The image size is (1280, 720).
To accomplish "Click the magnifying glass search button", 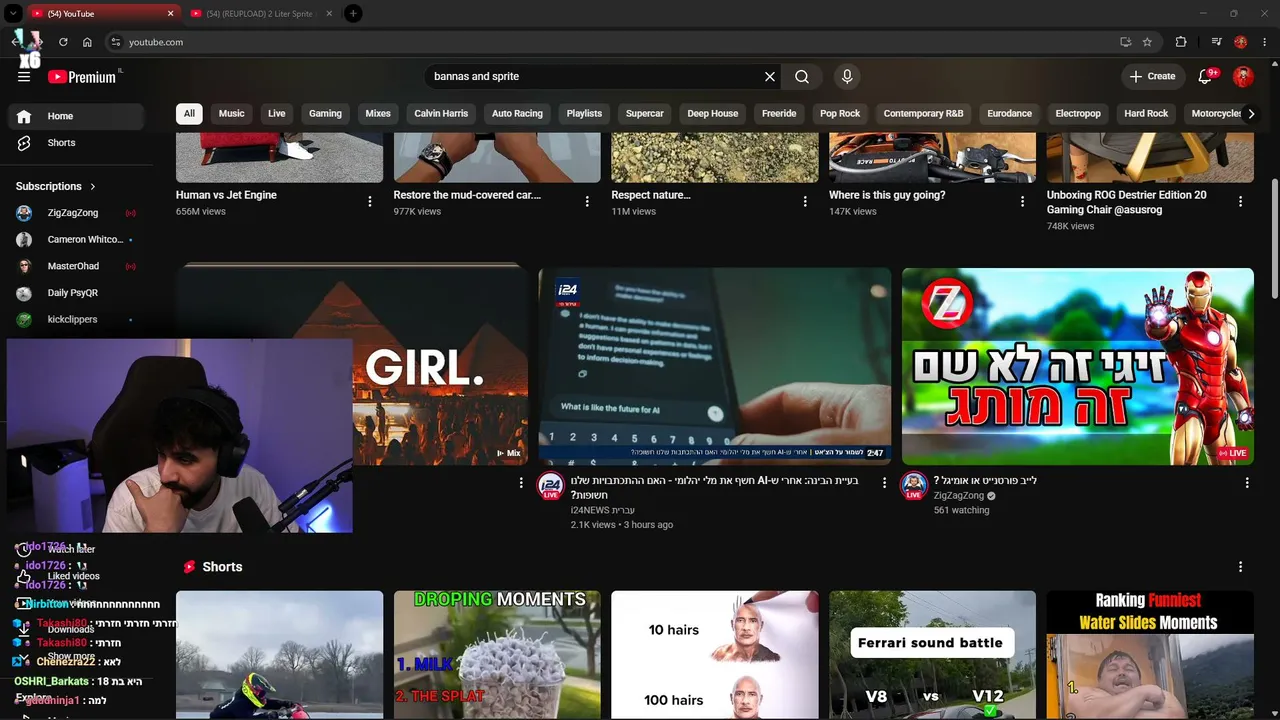I will coord(802,76).
